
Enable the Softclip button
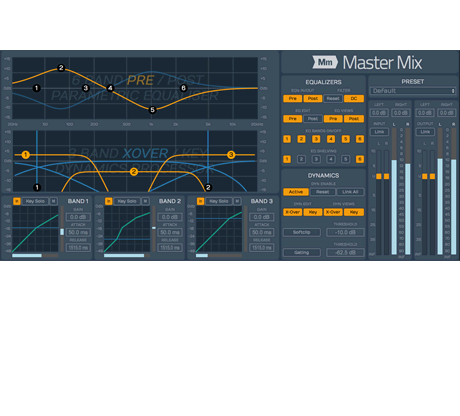point(302,232)
